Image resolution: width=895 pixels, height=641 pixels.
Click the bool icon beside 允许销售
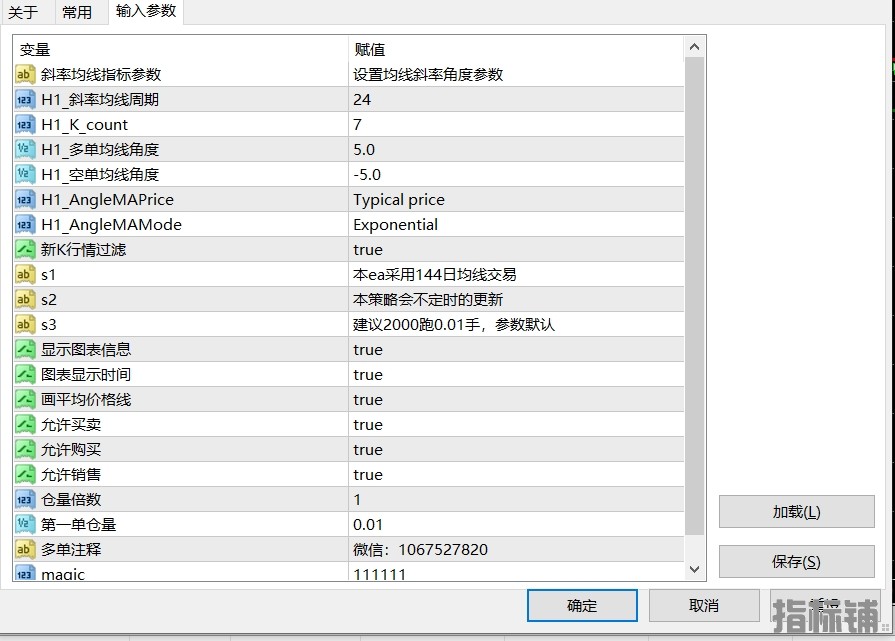pyautogui.click(x=25, y=474)
